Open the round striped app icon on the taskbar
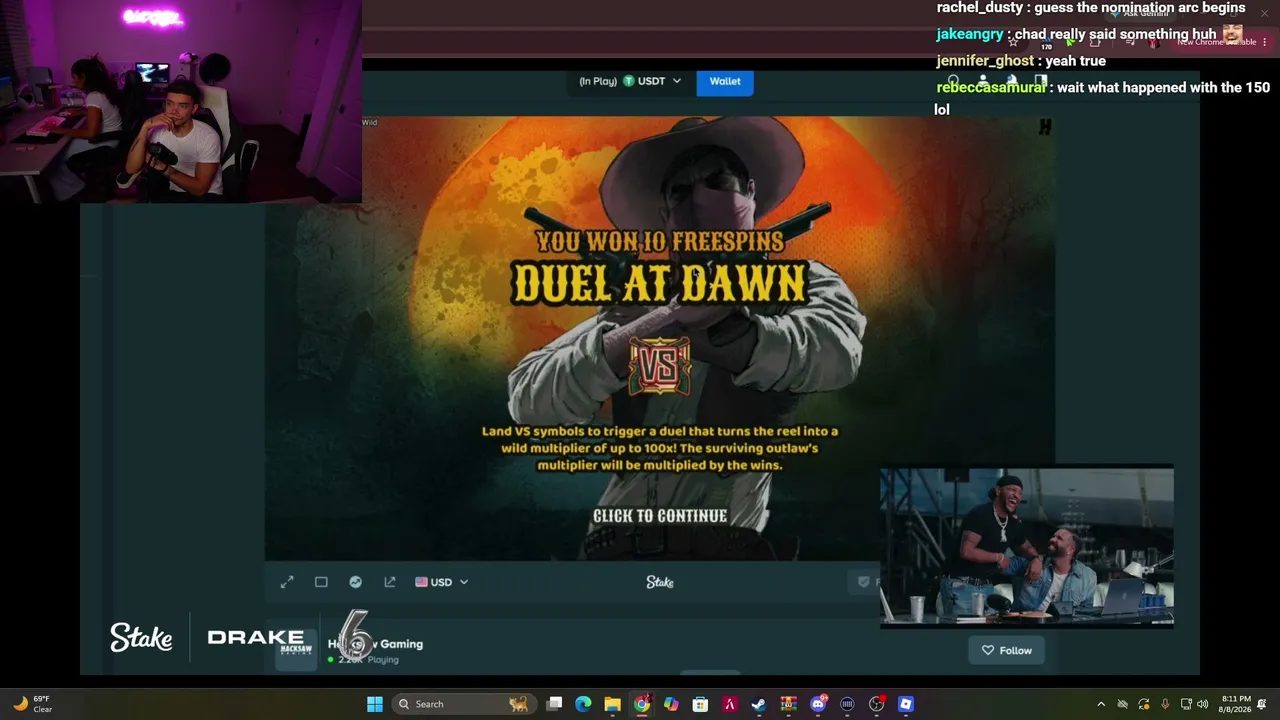This screenshot has width=1280, height=720. [x=847, y=704]
